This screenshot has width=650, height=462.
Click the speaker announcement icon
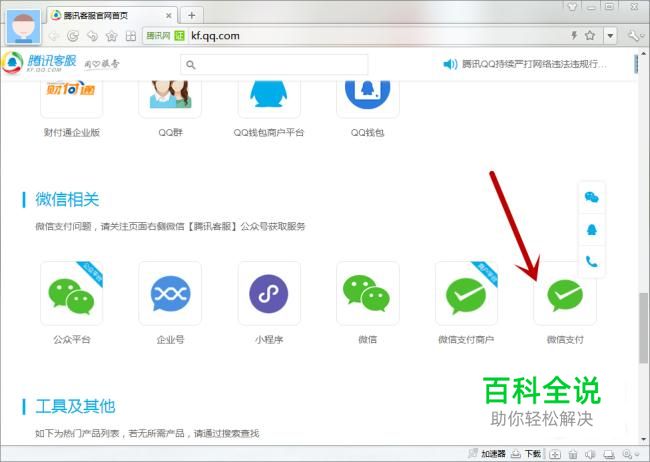tap(450, 64)
